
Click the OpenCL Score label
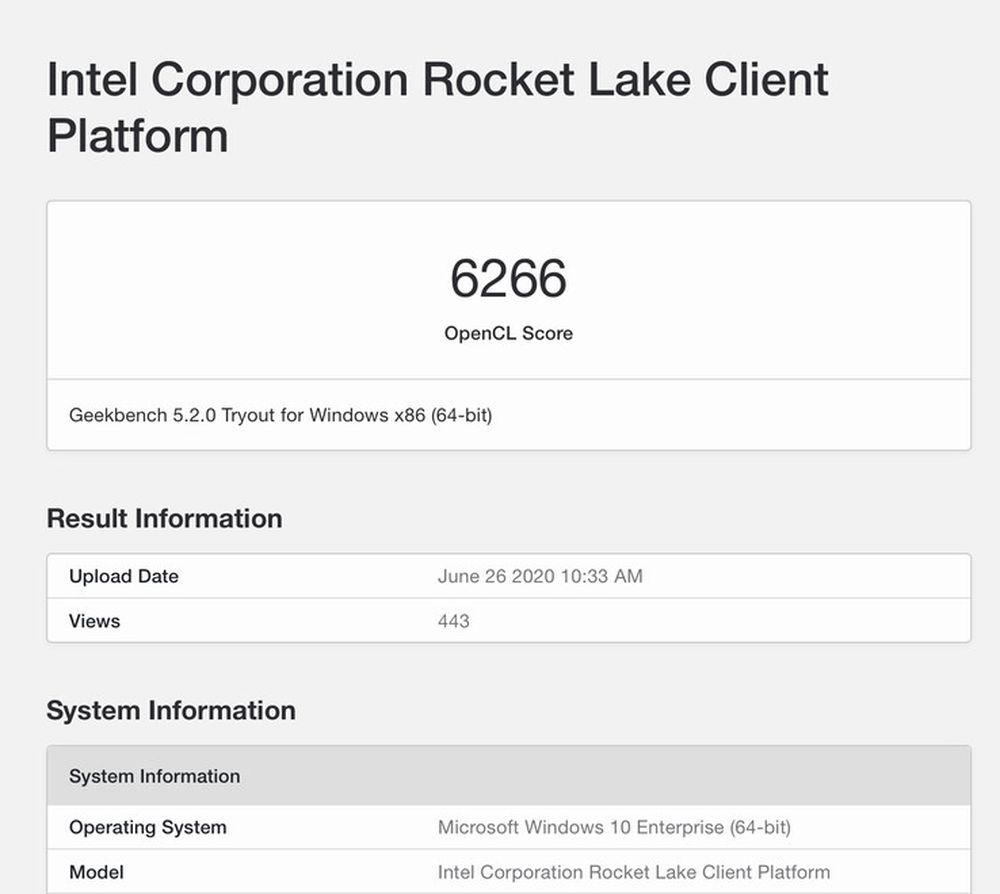pos(508,333)
